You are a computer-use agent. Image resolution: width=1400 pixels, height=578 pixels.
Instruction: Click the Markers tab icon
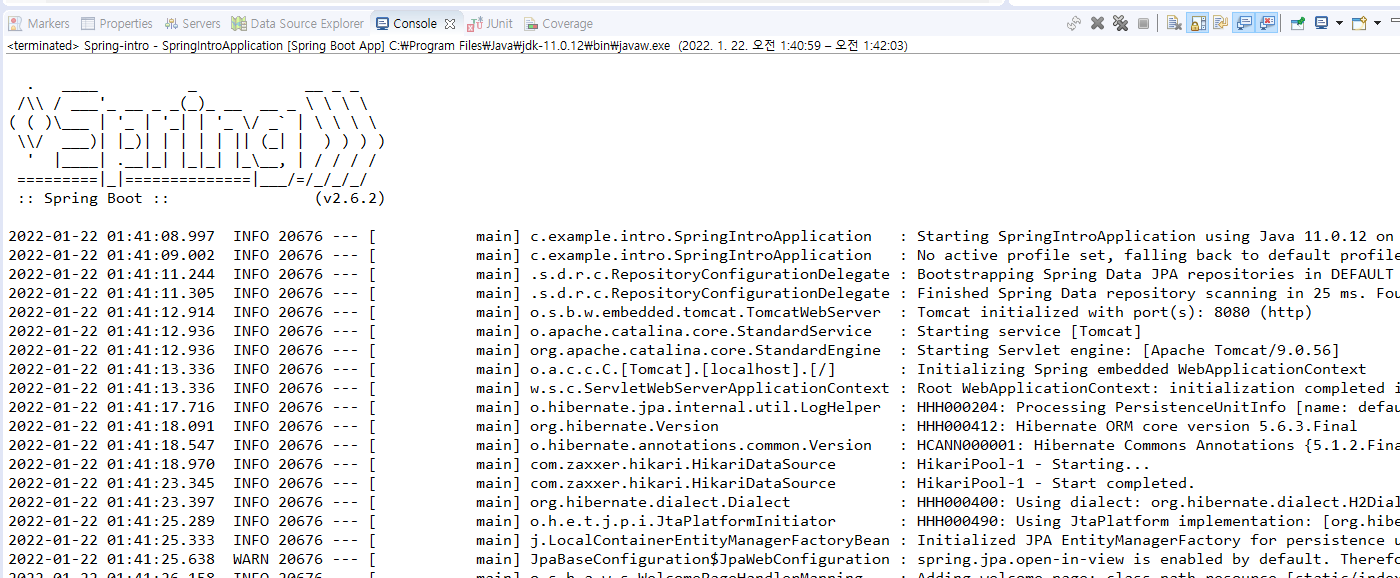click(15, 23)
